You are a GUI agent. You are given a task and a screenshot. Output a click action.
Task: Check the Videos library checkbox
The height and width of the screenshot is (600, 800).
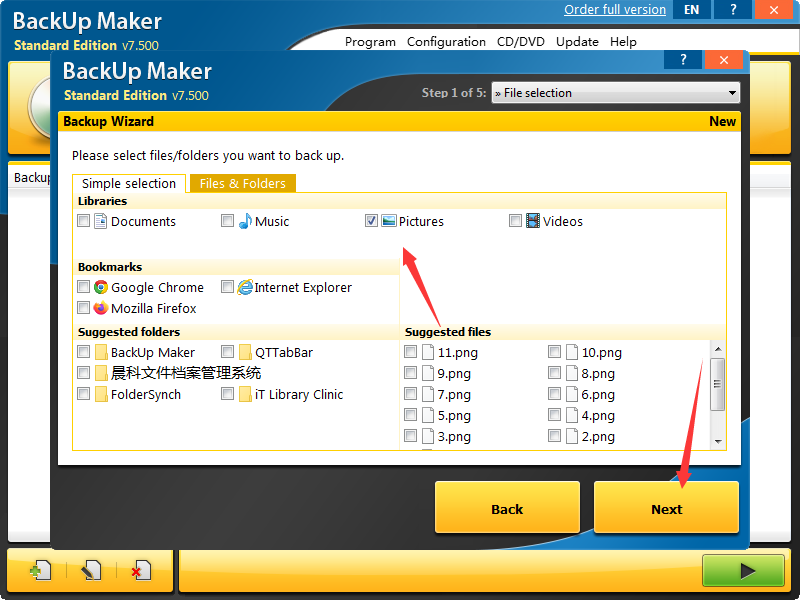click(x=515, y=221)
